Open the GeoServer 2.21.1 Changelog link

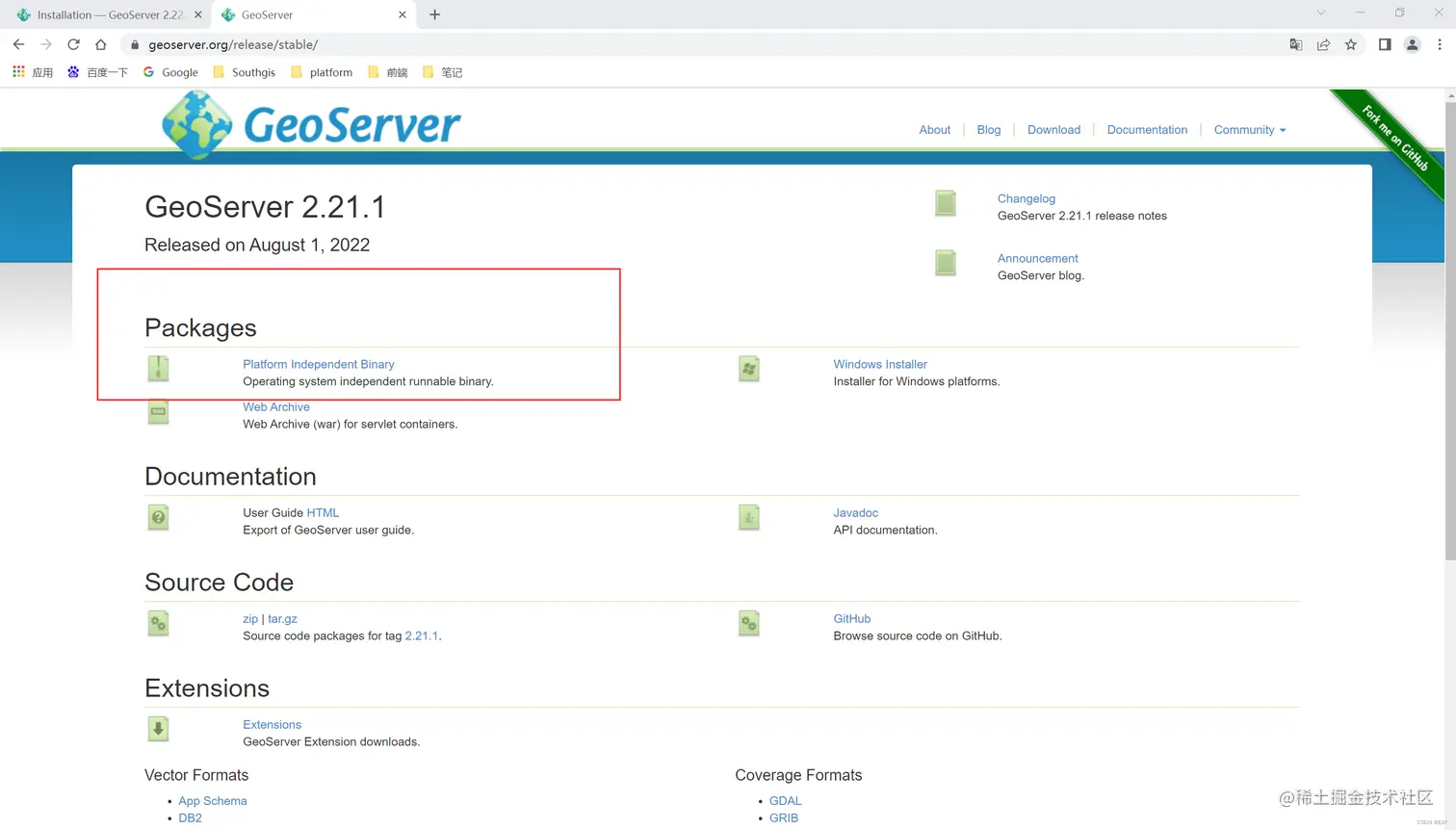tap(1026, 198)
